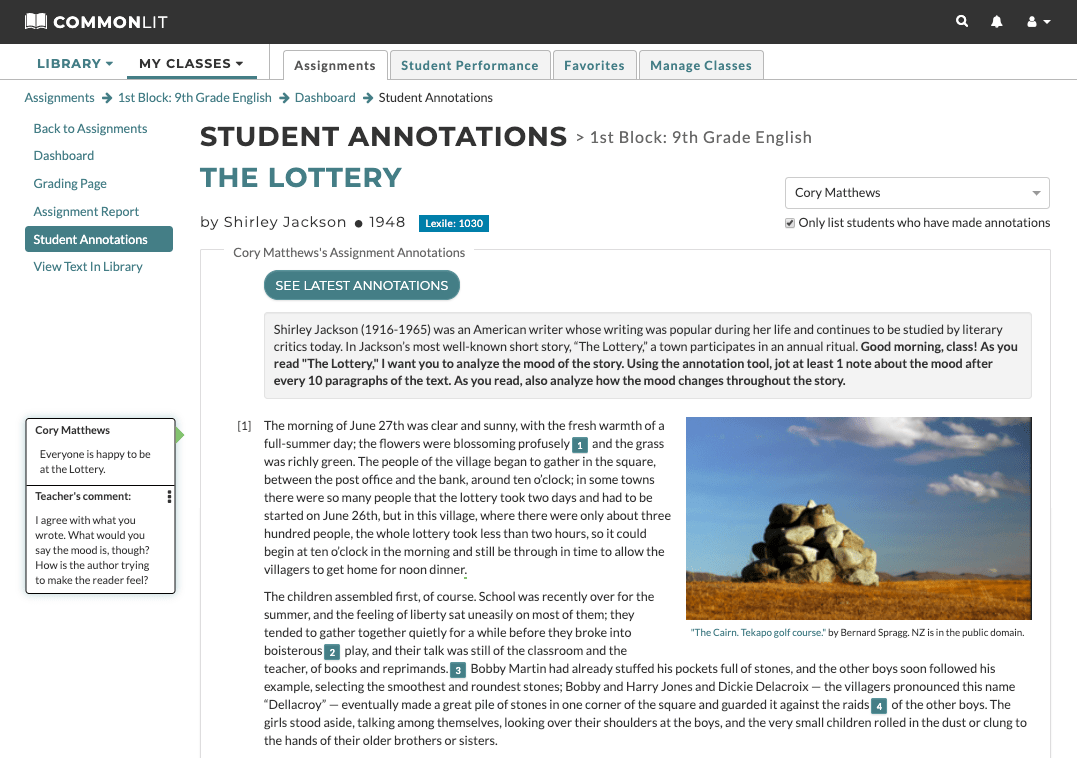This screenshot has height=758, width=1077.
Task: Select annotation marker number 3
Action: [458, 670]
